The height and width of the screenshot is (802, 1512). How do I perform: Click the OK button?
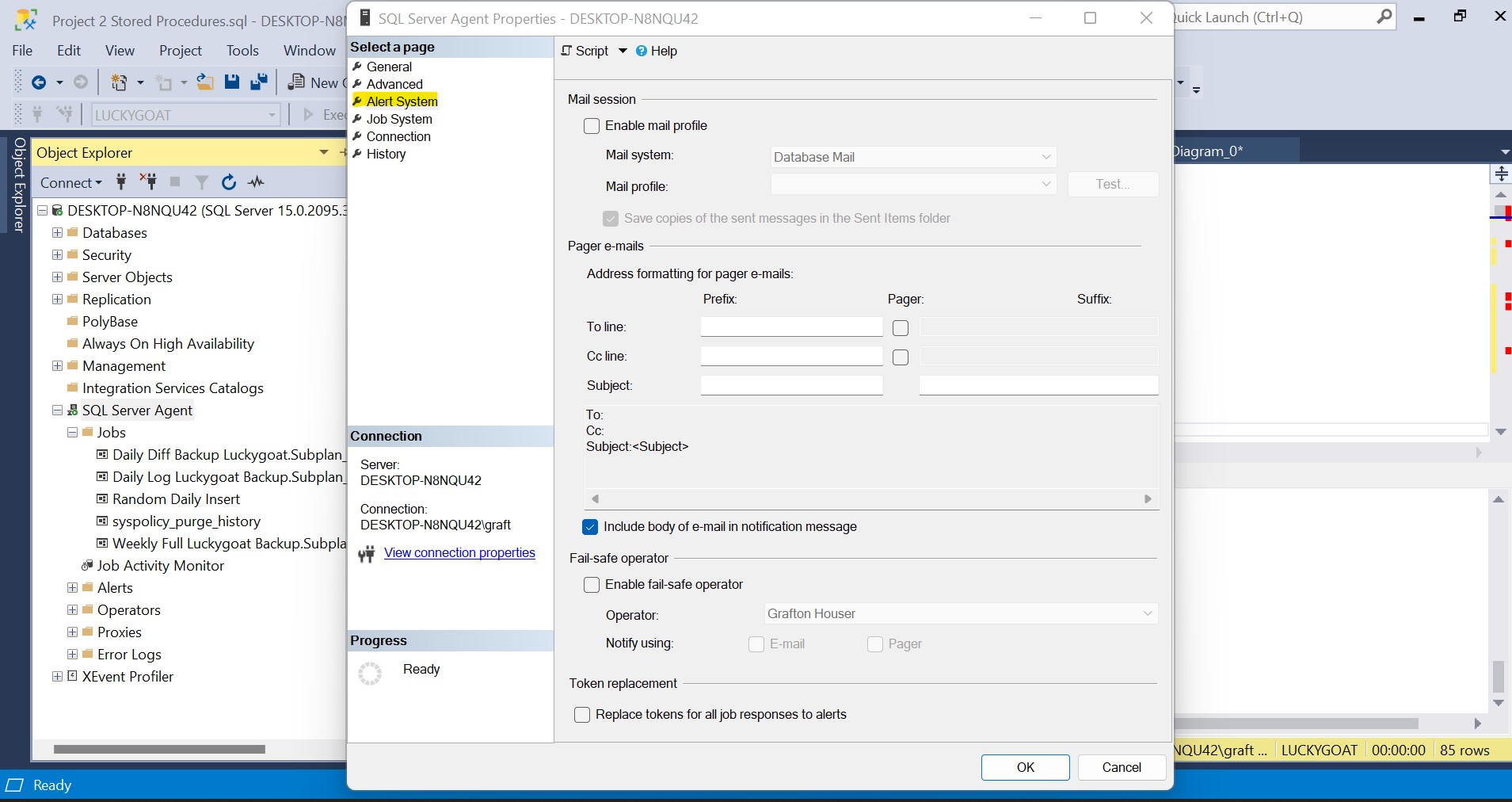[x=1025, y=767]
